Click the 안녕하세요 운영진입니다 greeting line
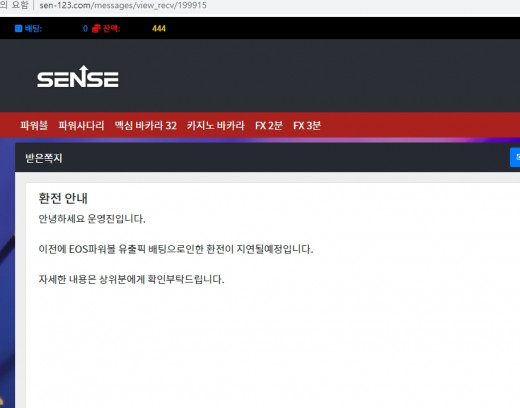 click(92, 219)
